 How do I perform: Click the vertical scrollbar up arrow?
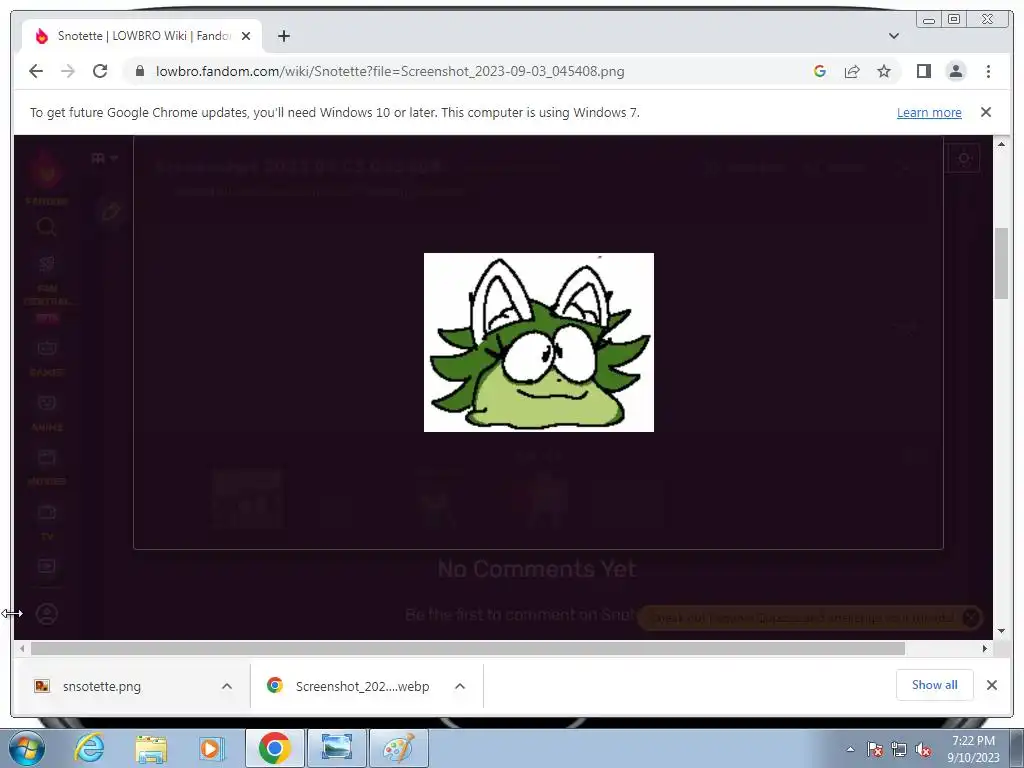1001,144
